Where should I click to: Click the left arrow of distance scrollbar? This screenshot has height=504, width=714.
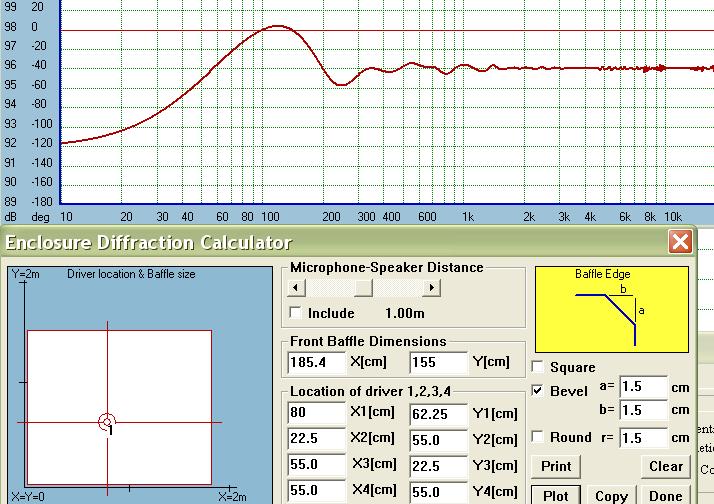click(296, 288)
